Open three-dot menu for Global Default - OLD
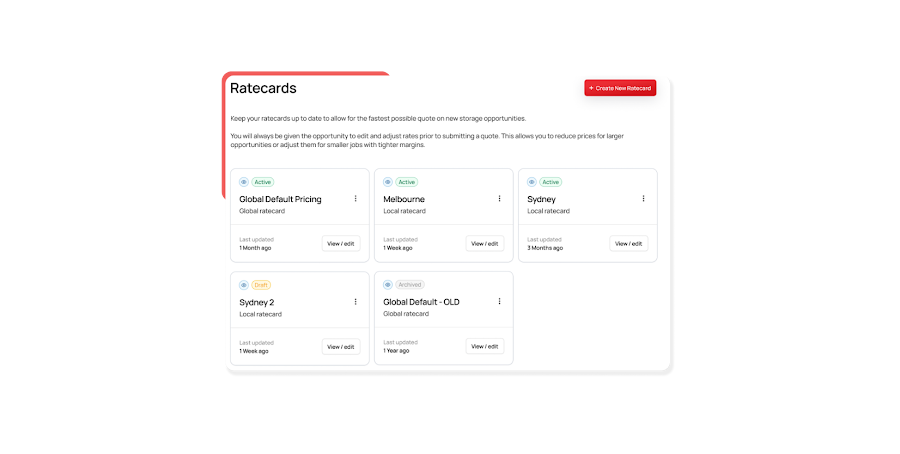 [499, 301]
